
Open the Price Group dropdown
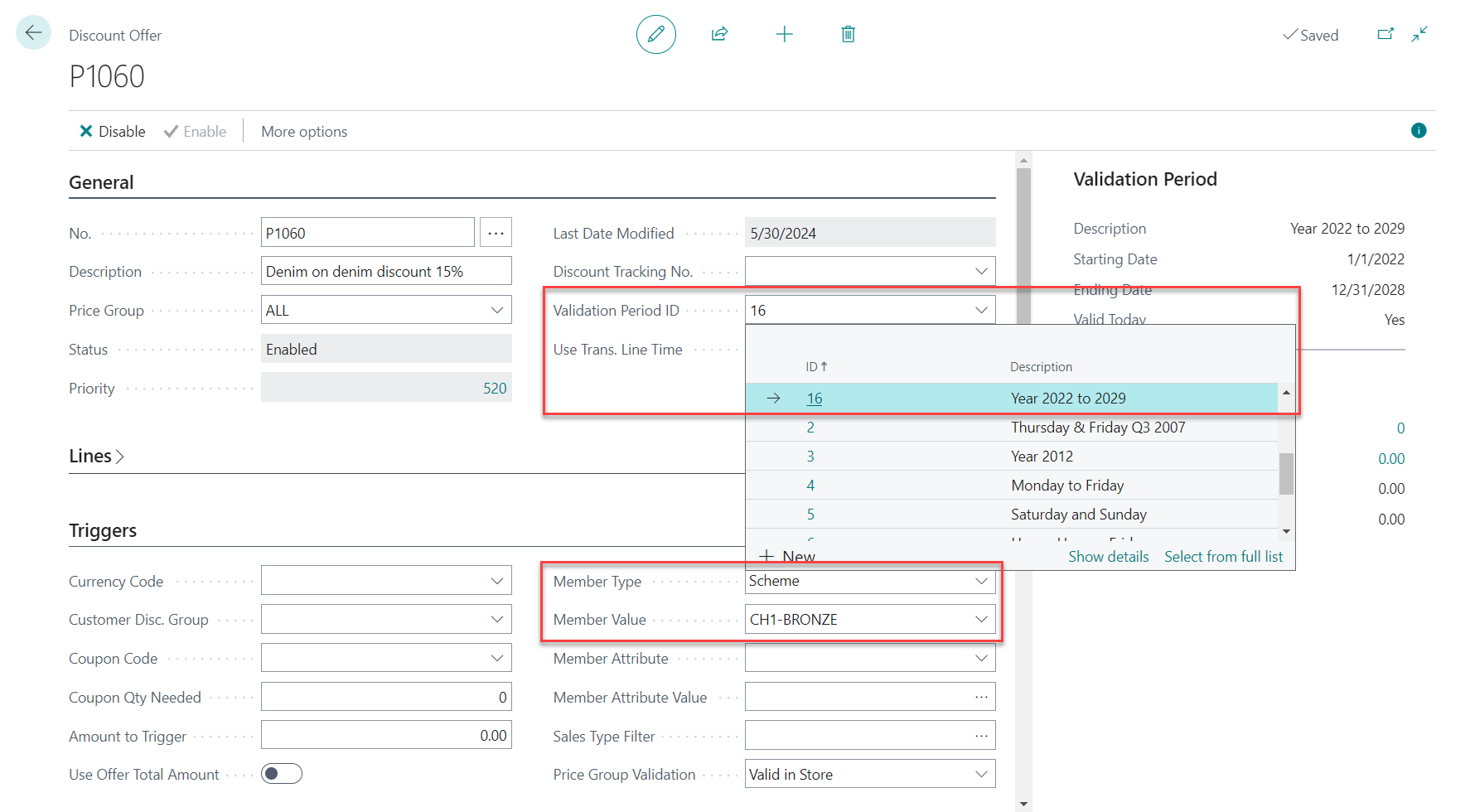497,311
